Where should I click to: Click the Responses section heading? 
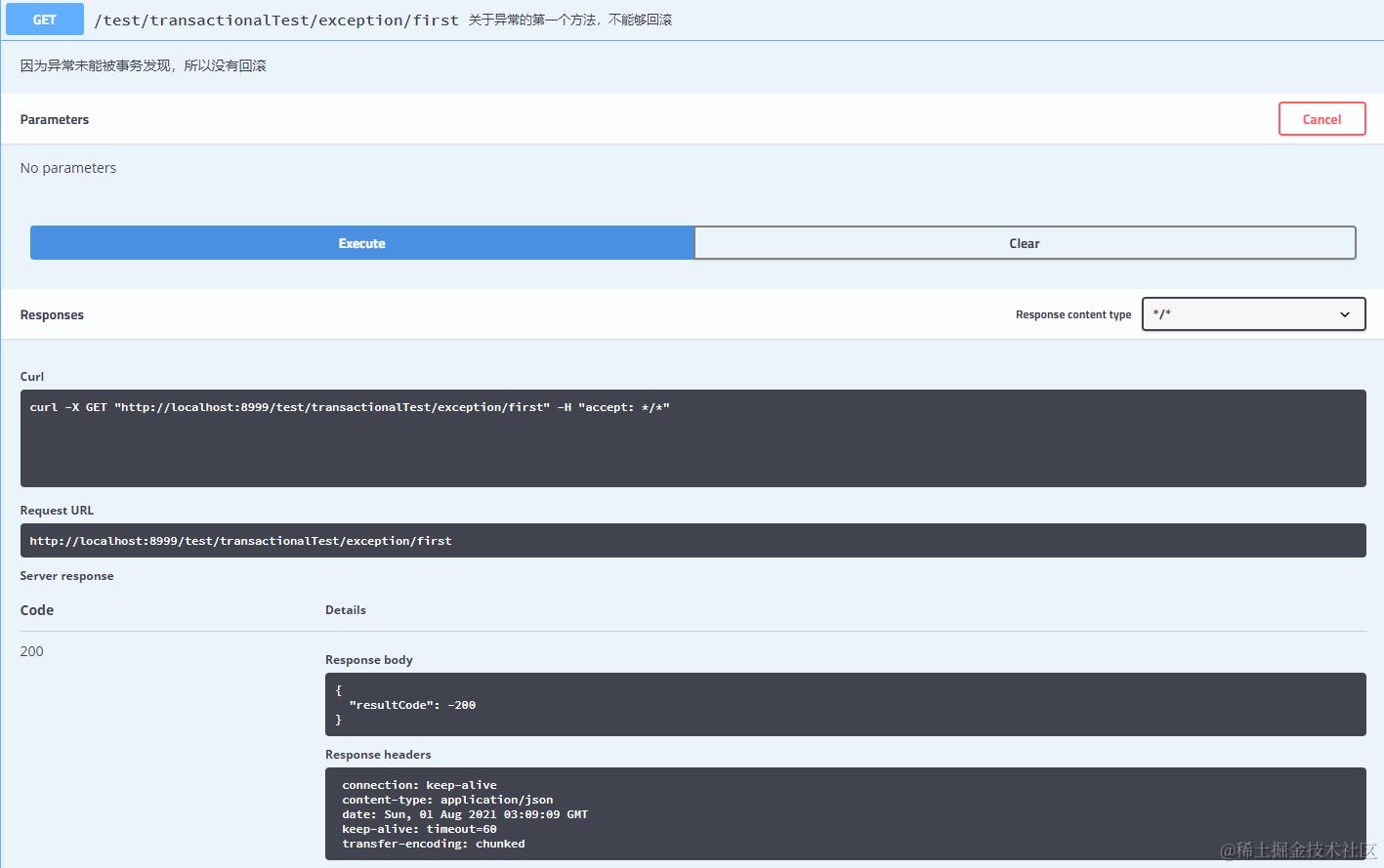pyautogui.click(x=52, y=314)
